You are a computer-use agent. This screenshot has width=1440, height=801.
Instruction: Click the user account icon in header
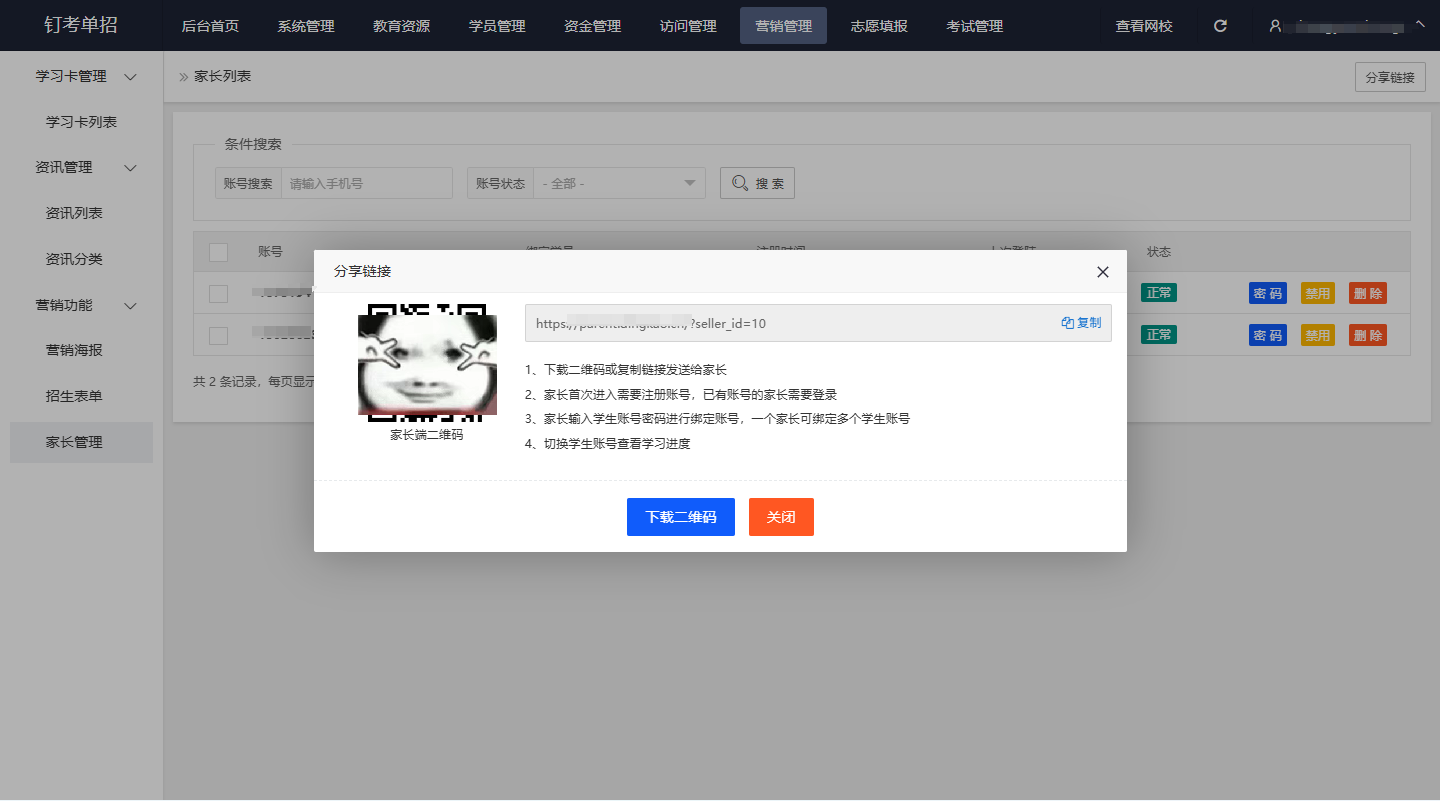point(1275,26)
